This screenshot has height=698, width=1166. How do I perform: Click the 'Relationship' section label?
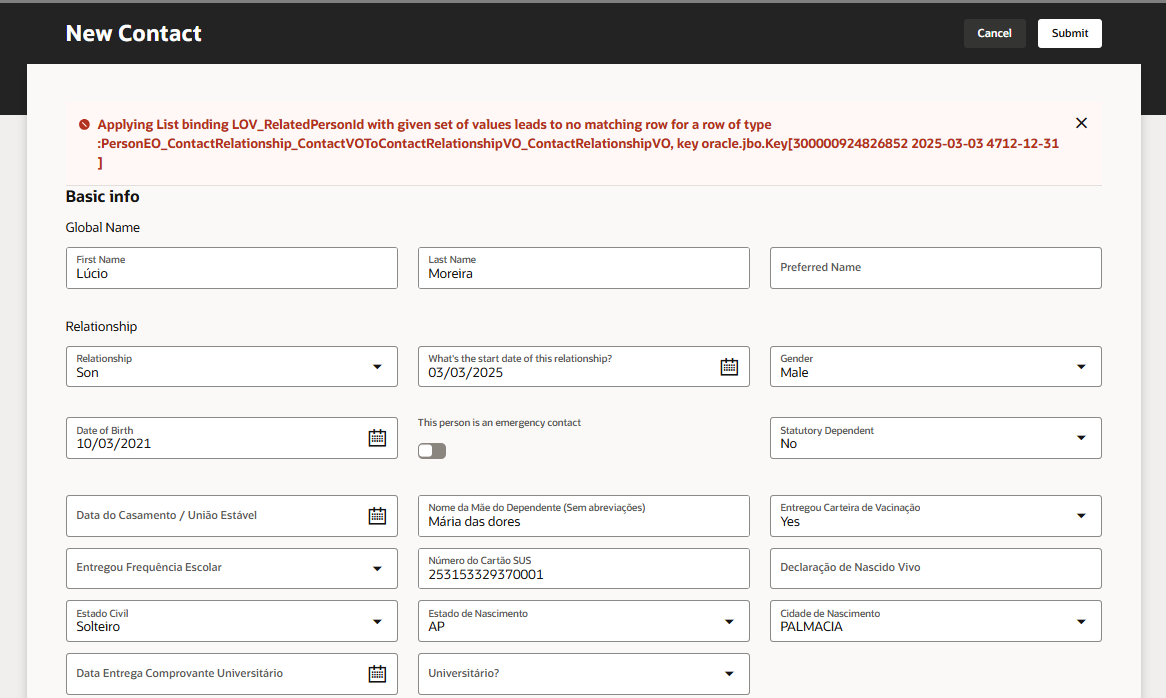[101, 326]
